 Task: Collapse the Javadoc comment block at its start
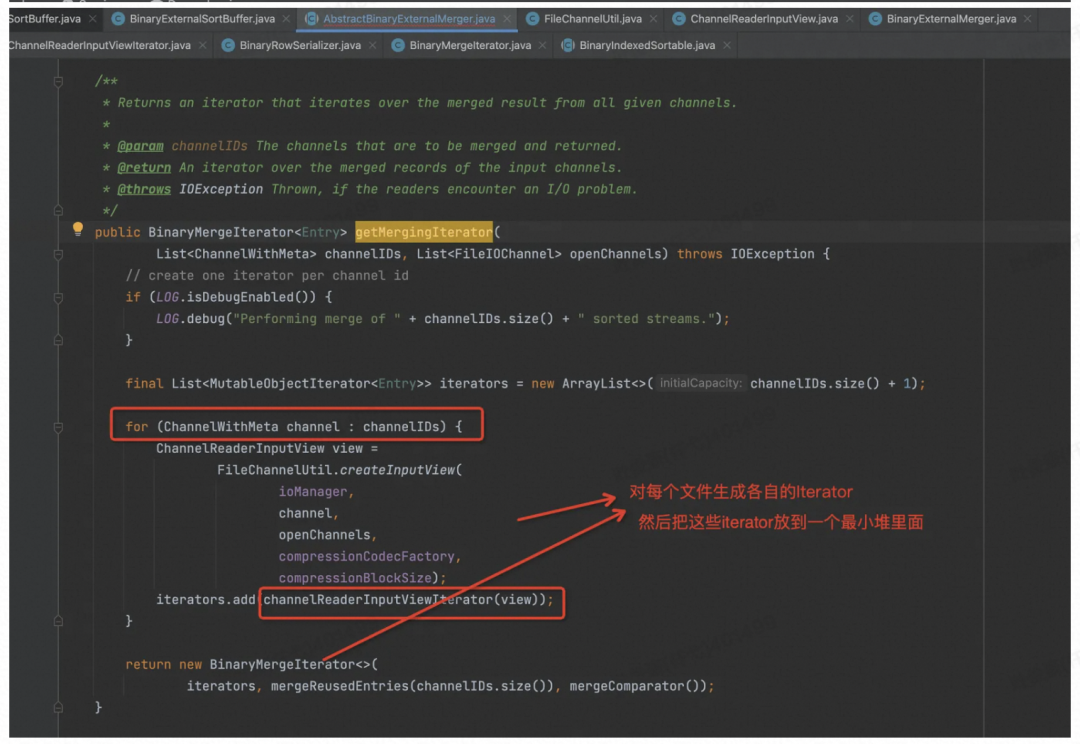[x=59, y=82]
